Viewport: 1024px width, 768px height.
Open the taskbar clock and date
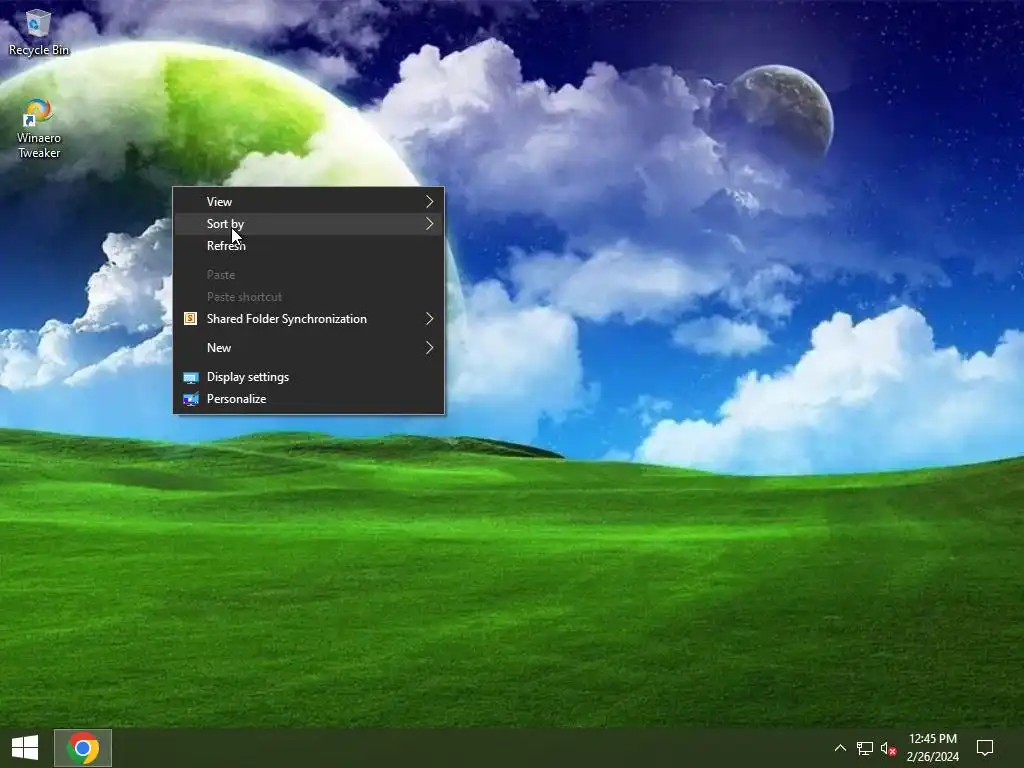tap(933, 748)
